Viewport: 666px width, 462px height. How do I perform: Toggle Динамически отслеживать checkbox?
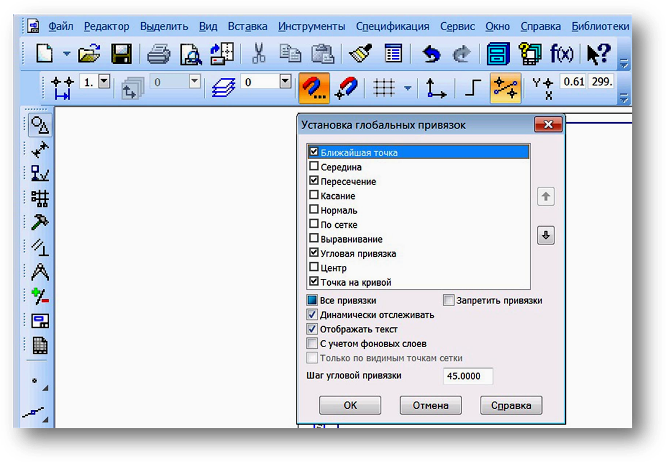[x=313, y=314]
